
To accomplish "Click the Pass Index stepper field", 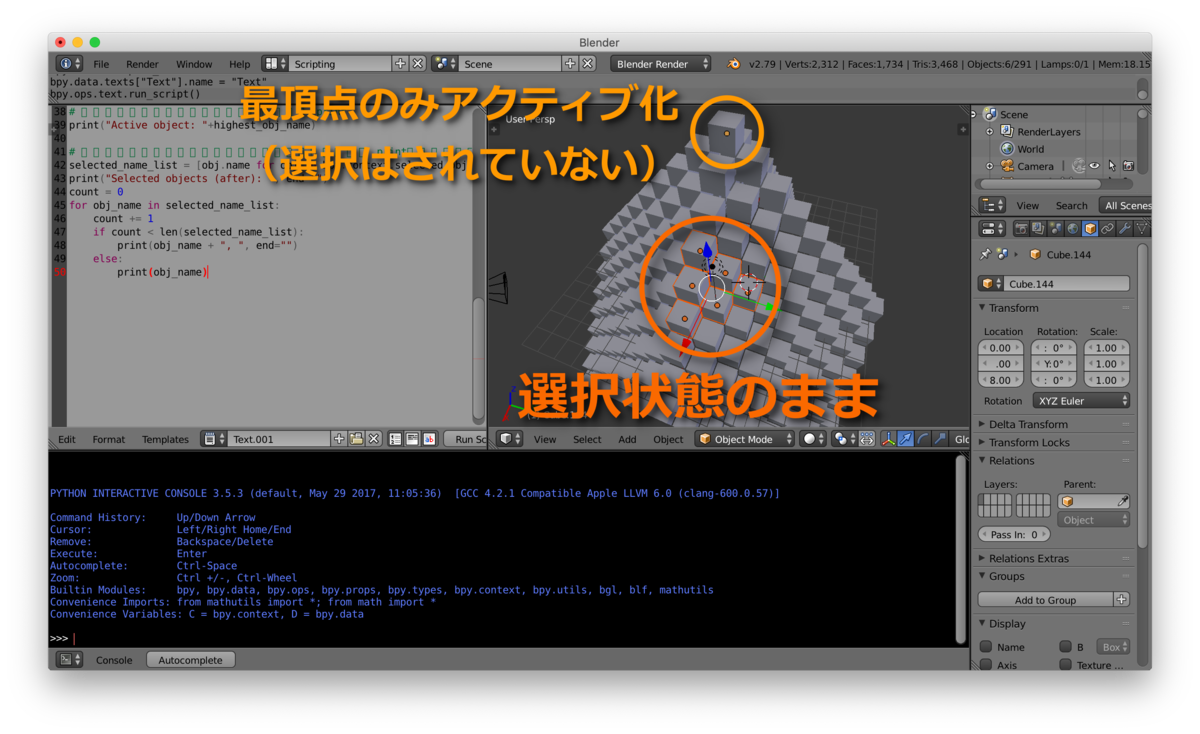I will 1013,533.
